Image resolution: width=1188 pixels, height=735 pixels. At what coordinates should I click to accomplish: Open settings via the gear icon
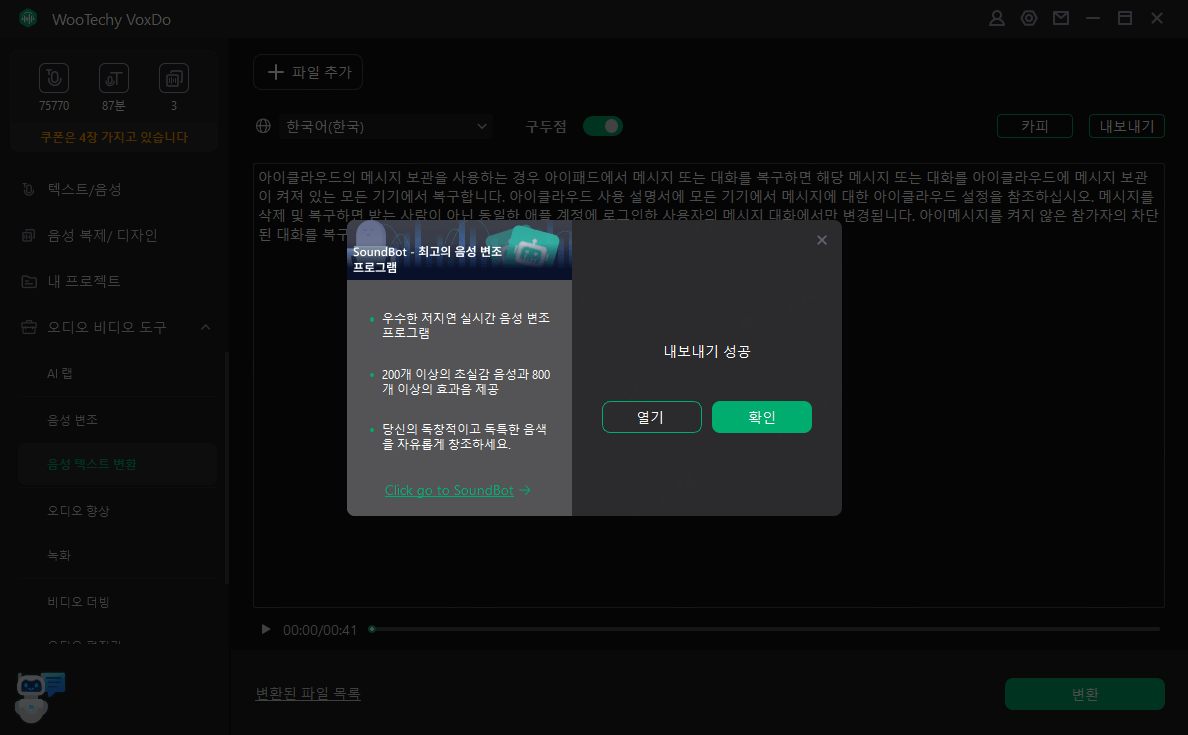[1028, 17]
